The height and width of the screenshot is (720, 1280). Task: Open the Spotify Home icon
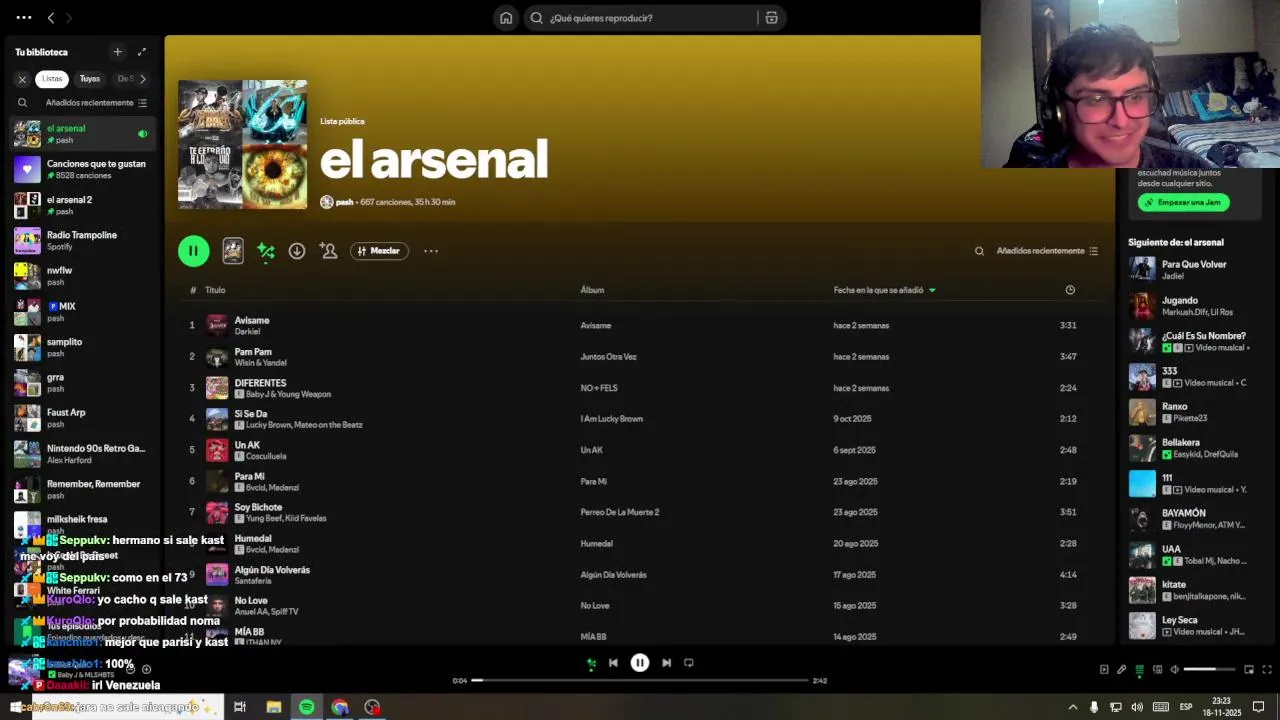pos(506,18)
